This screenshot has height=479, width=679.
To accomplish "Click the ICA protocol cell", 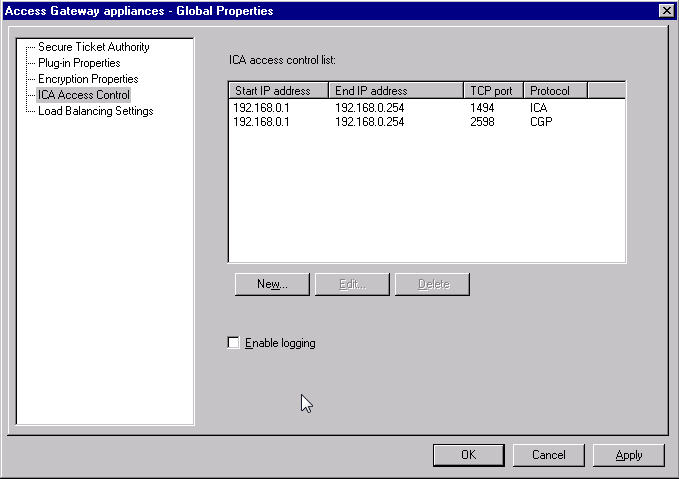I will [538, 107].
